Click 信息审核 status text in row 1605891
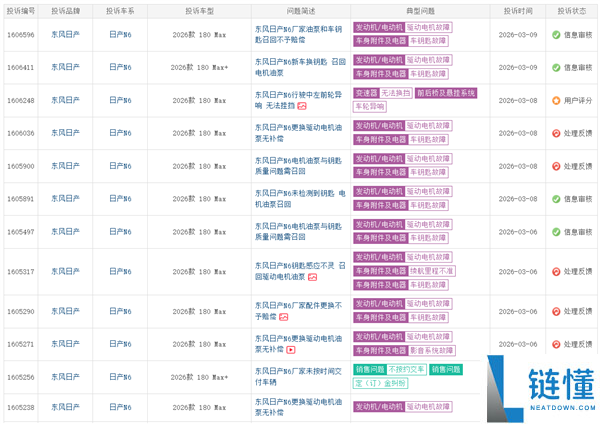This screenshot has height=424, width=600. (x=578, y=199)
